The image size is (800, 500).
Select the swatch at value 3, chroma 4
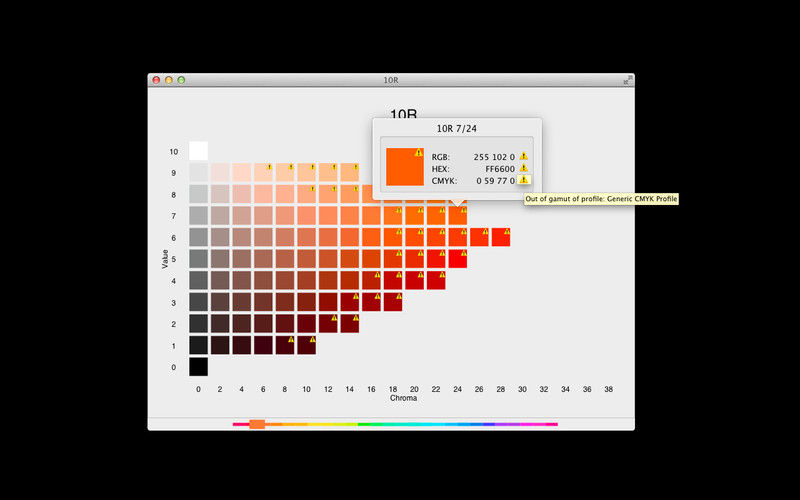pyautogui.click(x=242, y=302)
